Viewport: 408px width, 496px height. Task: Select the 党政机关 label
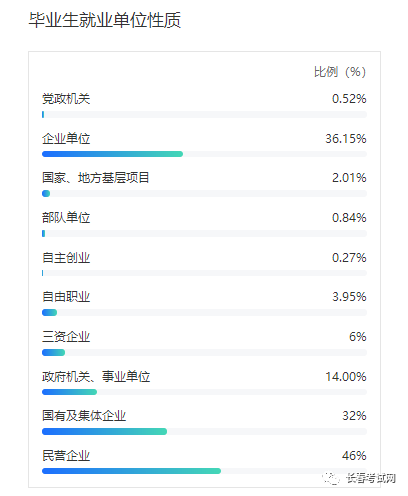pyautogui.click(x=66, y=99)
